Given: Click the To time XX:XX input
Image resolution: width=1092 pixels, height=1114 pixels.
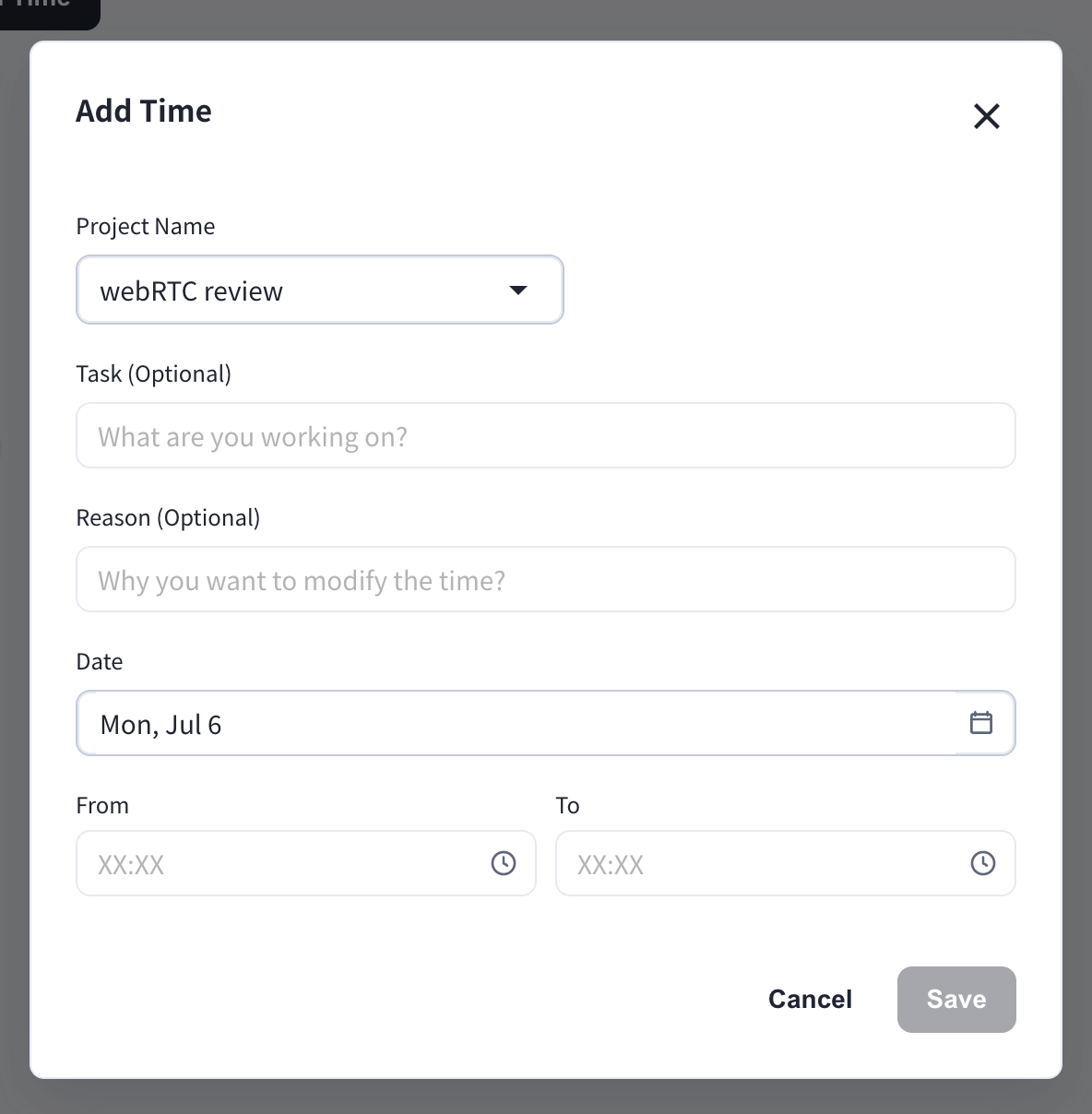Looking at the screenshot, I should [786, 863].
